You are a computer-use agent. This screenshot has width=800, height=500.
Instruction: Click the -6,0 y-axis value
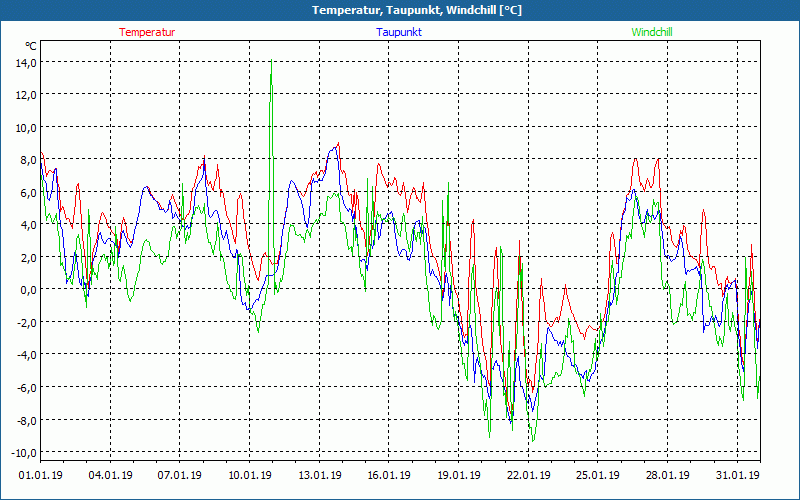click(x=27, y=387)
